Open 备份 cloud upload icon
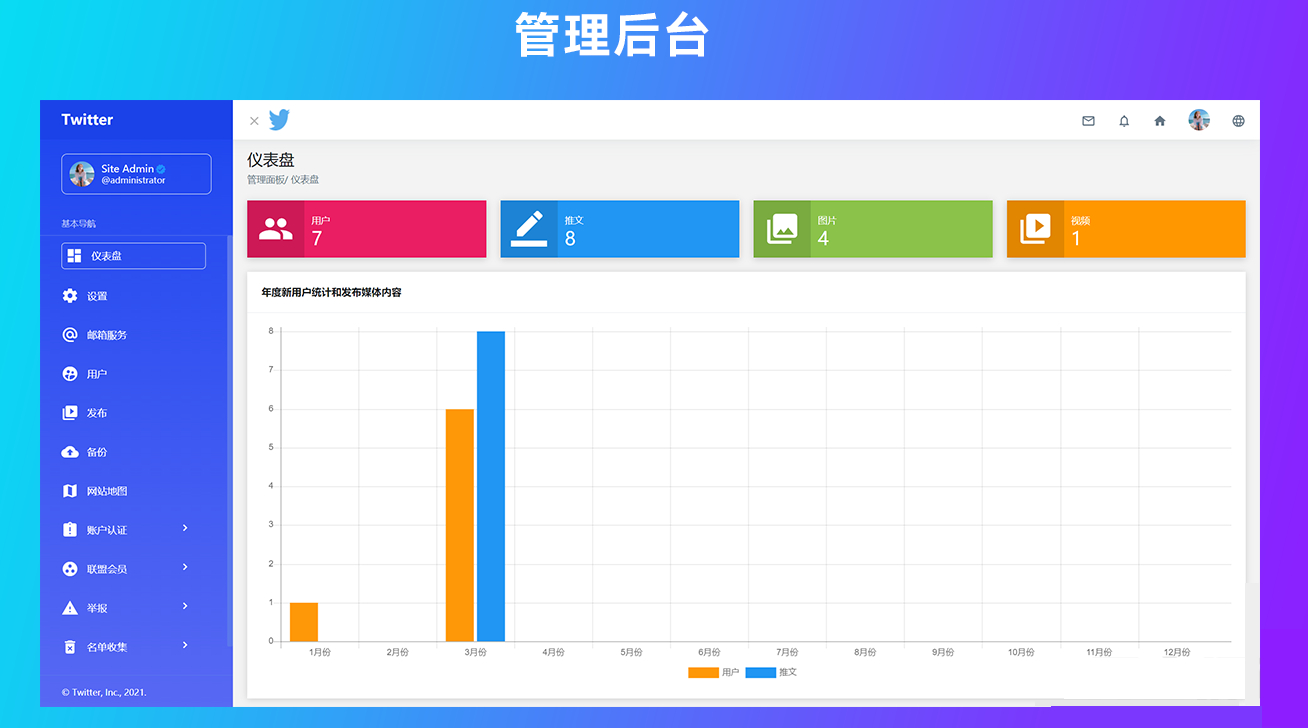Image resolution: width=1308 pixels, height=728 pixels. (70, 452)
